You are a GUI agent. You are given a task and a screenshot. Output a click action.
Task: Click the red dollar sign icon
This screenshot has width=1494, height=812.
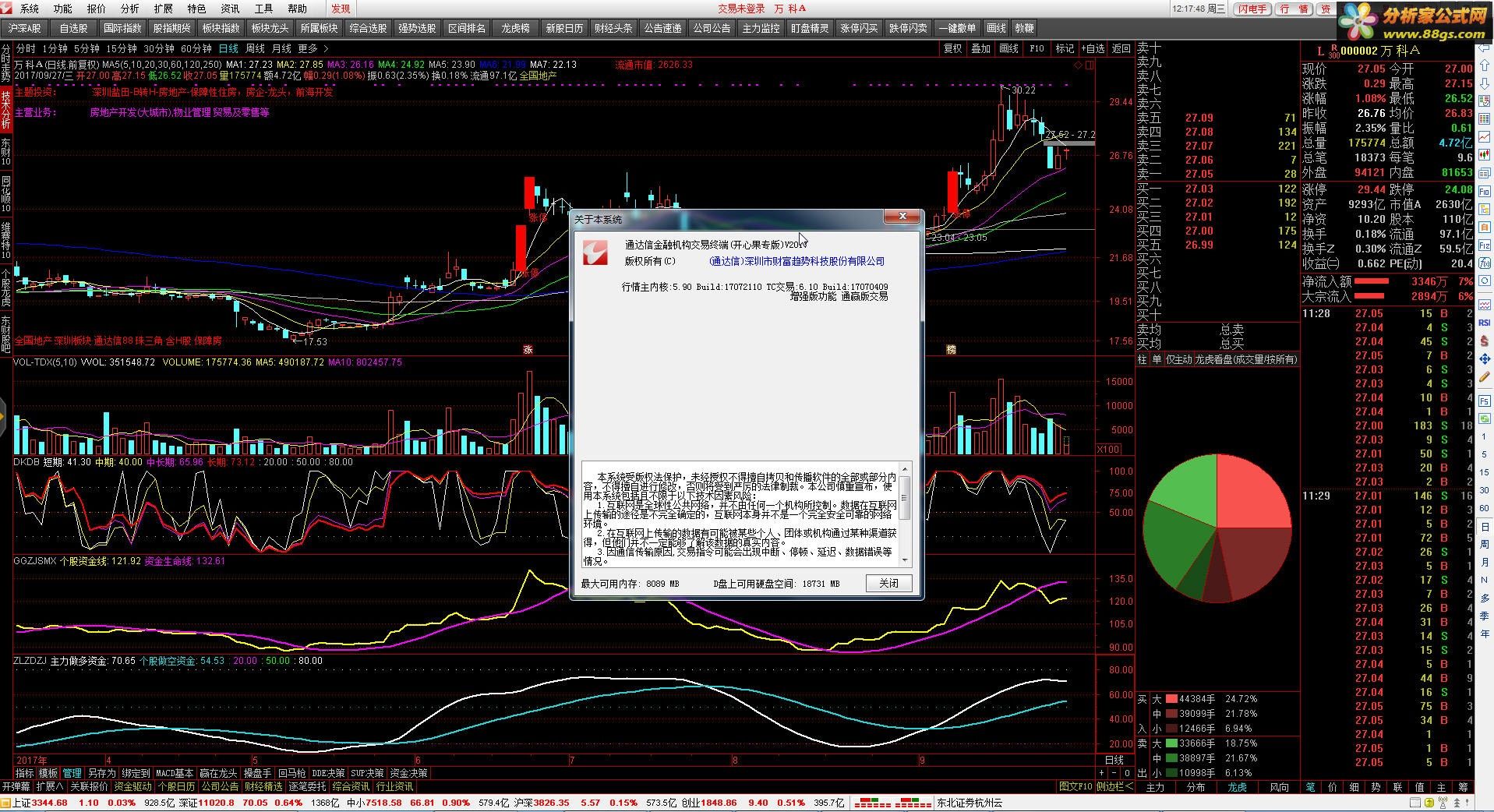(1484, 342)
